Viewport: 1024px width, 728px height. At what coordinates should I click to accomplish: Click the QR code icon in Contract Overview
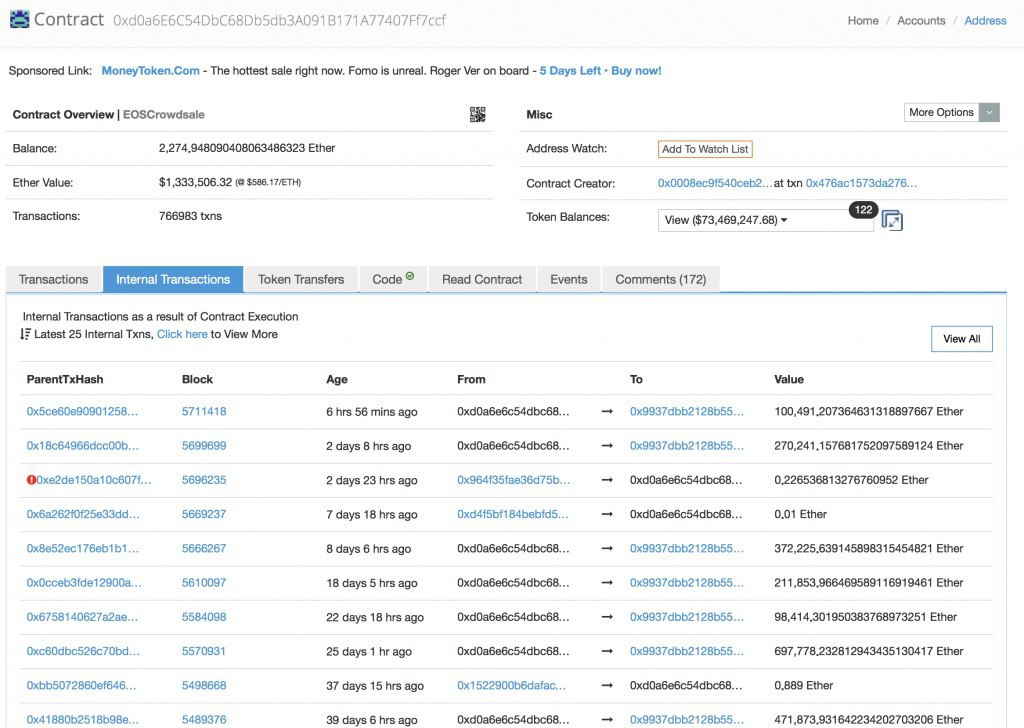click(477, 115)
